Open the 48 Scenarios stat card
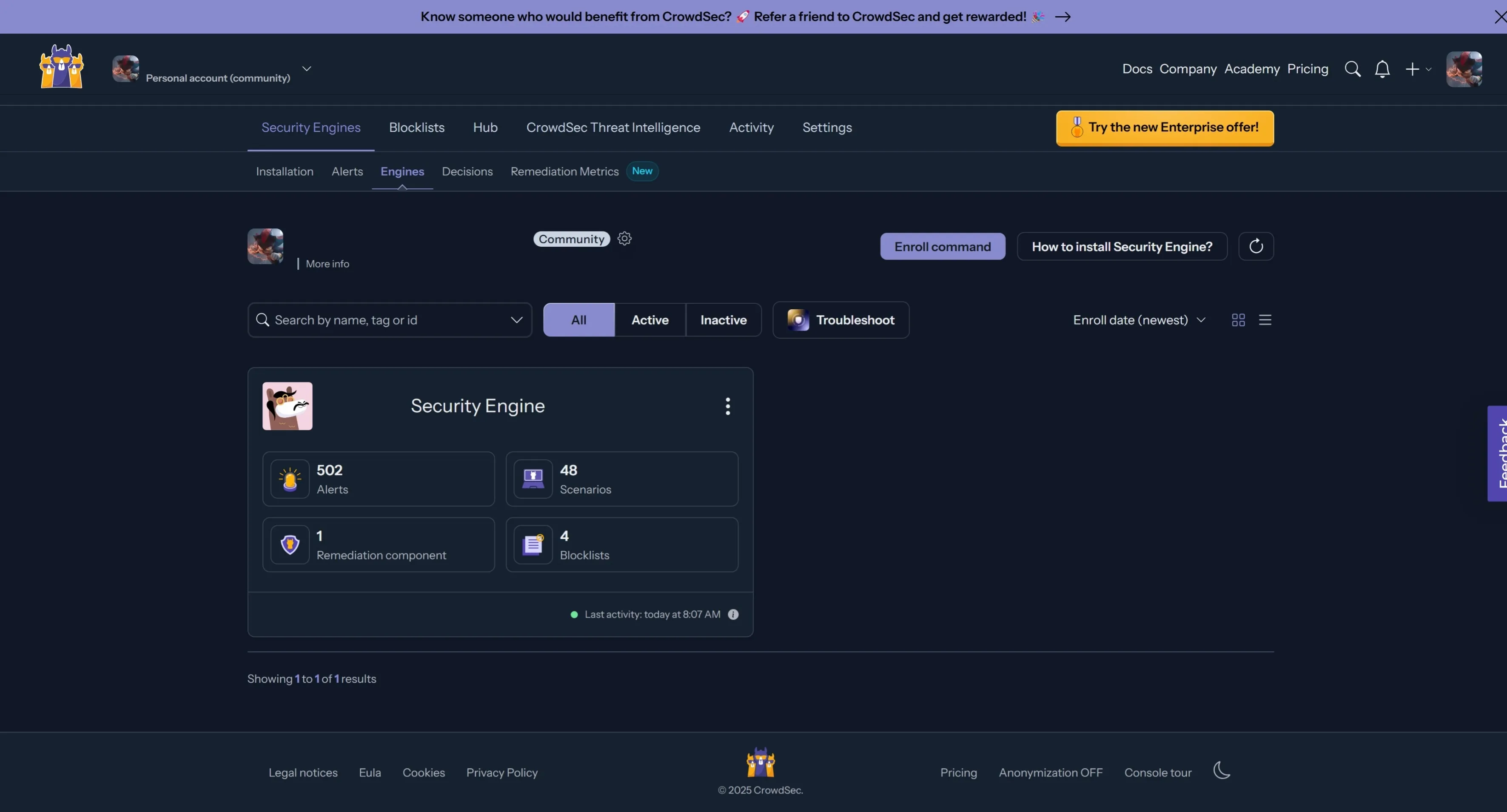This screenshot has width=1507, height=812. point(621,479)
